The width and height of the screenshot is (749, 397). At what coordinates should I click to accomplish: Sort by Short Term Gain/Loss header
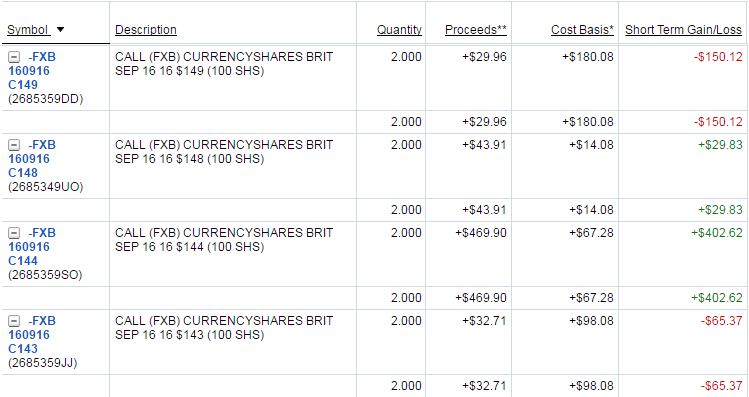coord(683,30)
